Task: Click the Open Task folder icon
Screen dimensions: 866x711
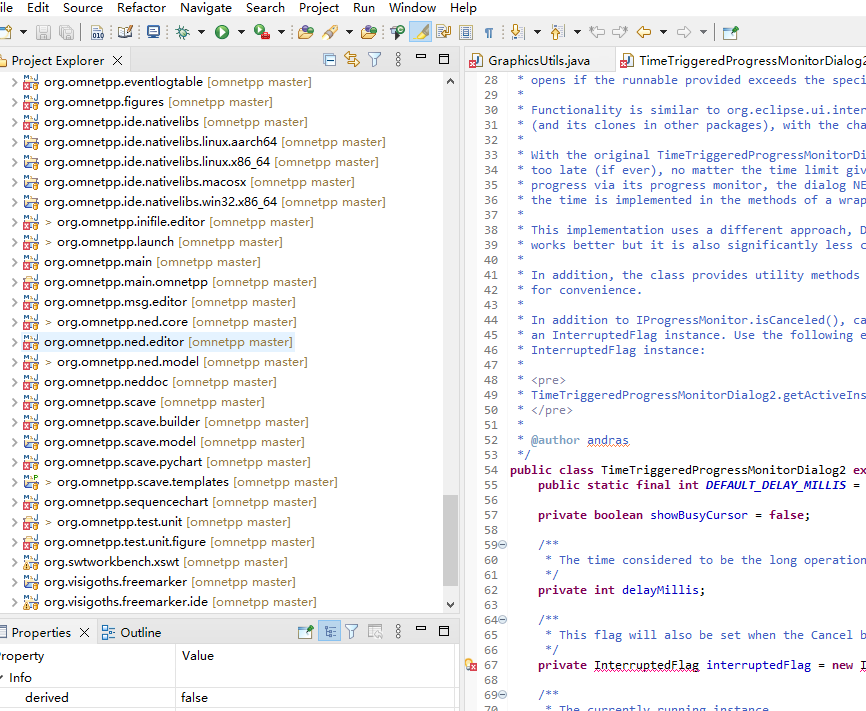Action: click(x=369, y=32)
